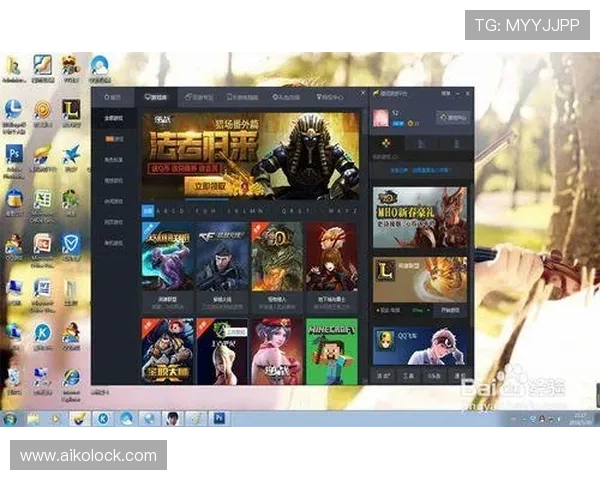Screen dimensions: 600x480
Task: Open the Tencent PC Manager shield icon
Action: tap(71, 246)
